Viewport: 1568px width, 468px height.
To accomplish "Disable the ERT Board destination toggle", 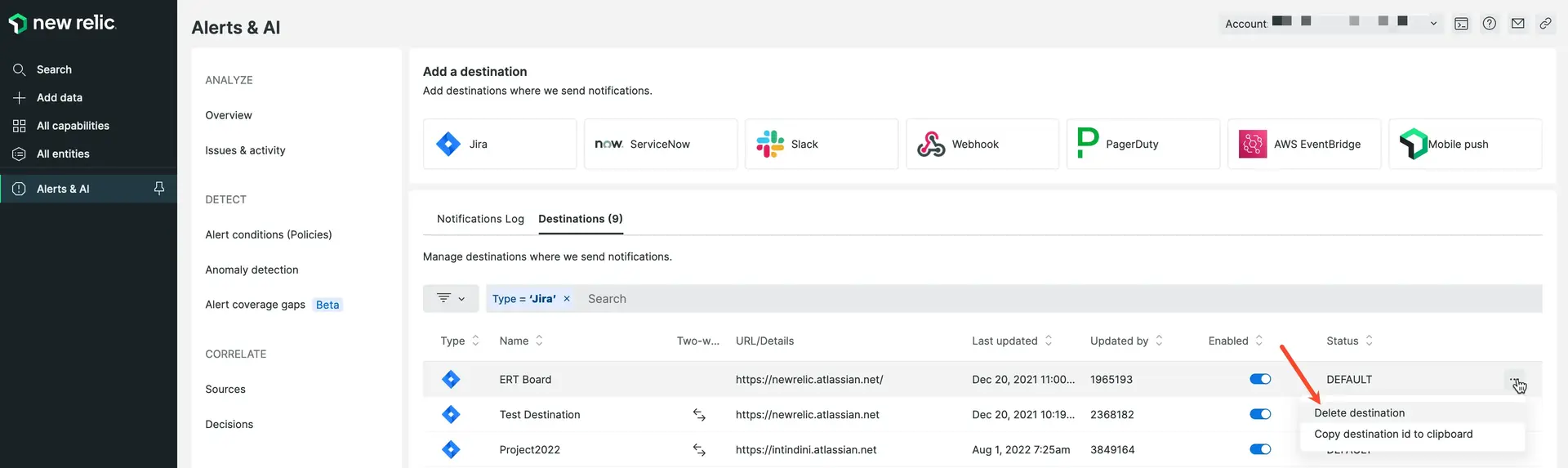I will click(x=1260, y=379).
